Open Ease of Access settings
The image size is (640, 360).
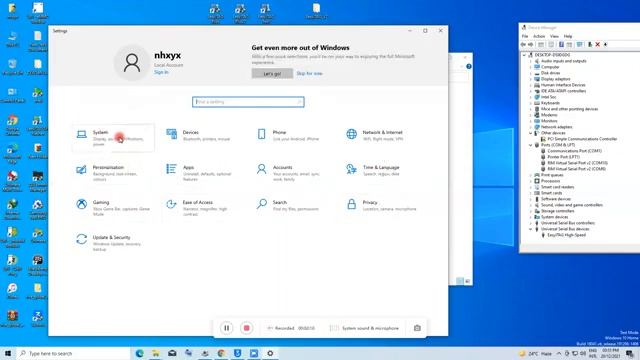point(203,208)
